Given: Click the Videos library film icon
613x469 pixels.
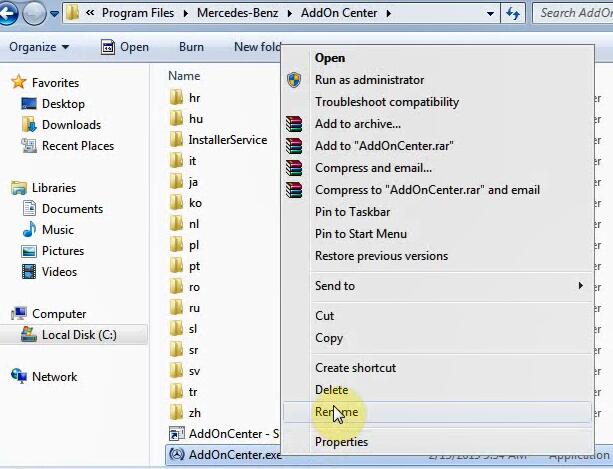Looking at the screenshot, I should coord(29,272).
